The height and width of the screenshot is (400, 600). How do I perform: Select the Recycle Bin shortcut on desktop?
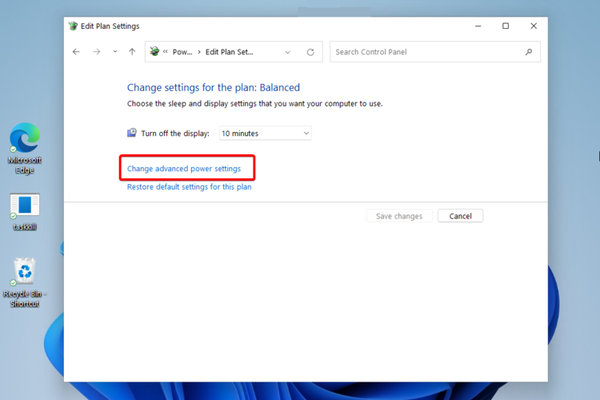[x=24, y=278]
